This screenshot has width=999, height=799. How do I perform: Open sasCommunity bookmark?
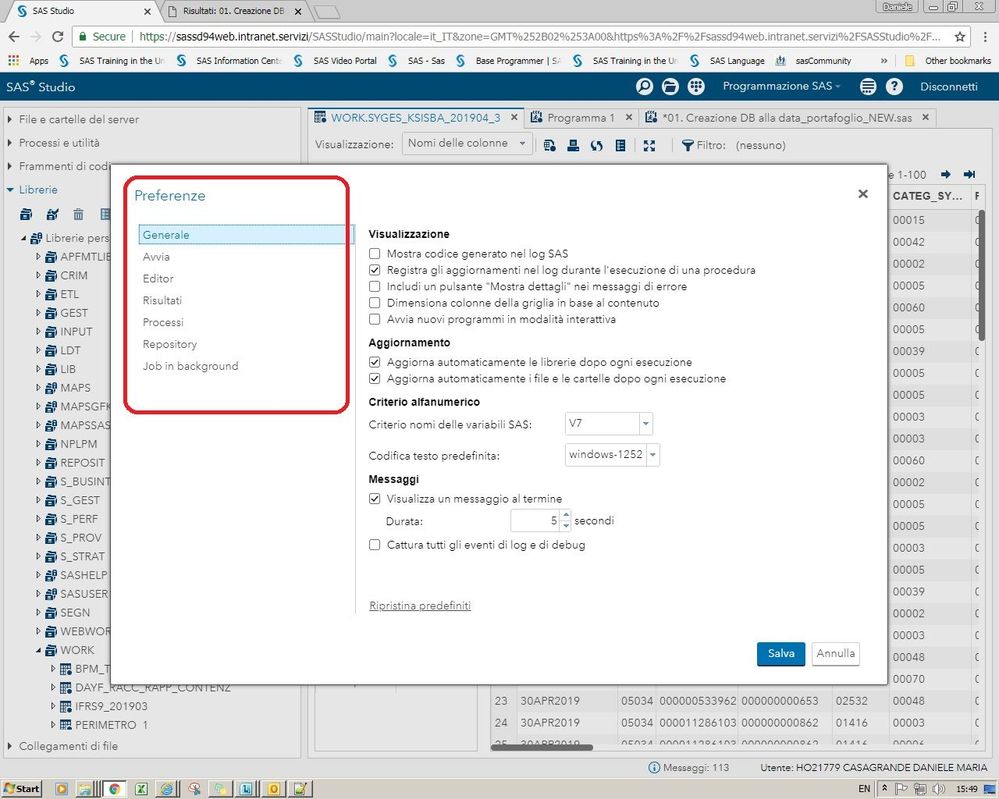pos(814,61)
